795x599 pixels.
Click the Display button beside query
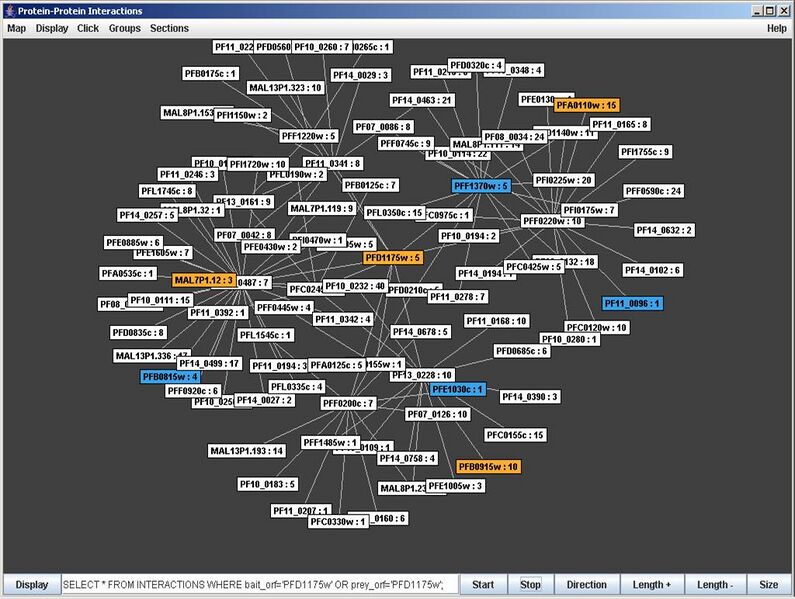31,585
